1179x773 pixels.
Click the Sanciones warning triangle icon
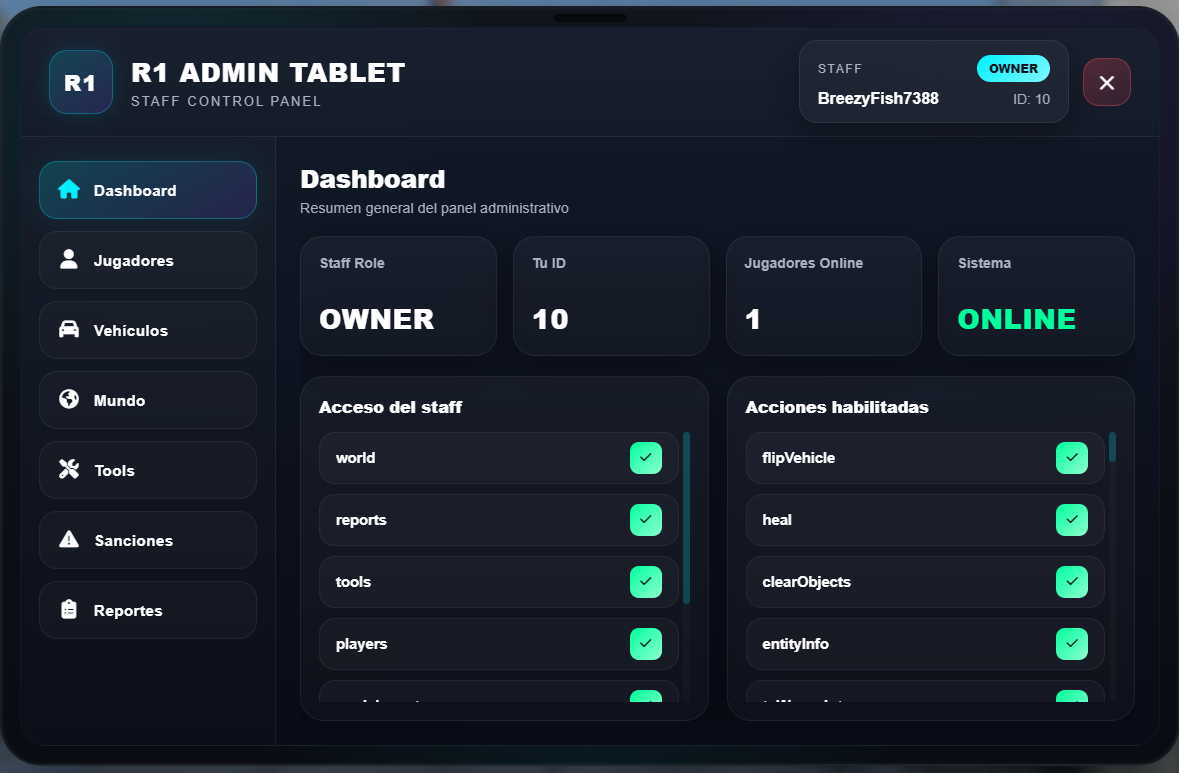[69, 539]
